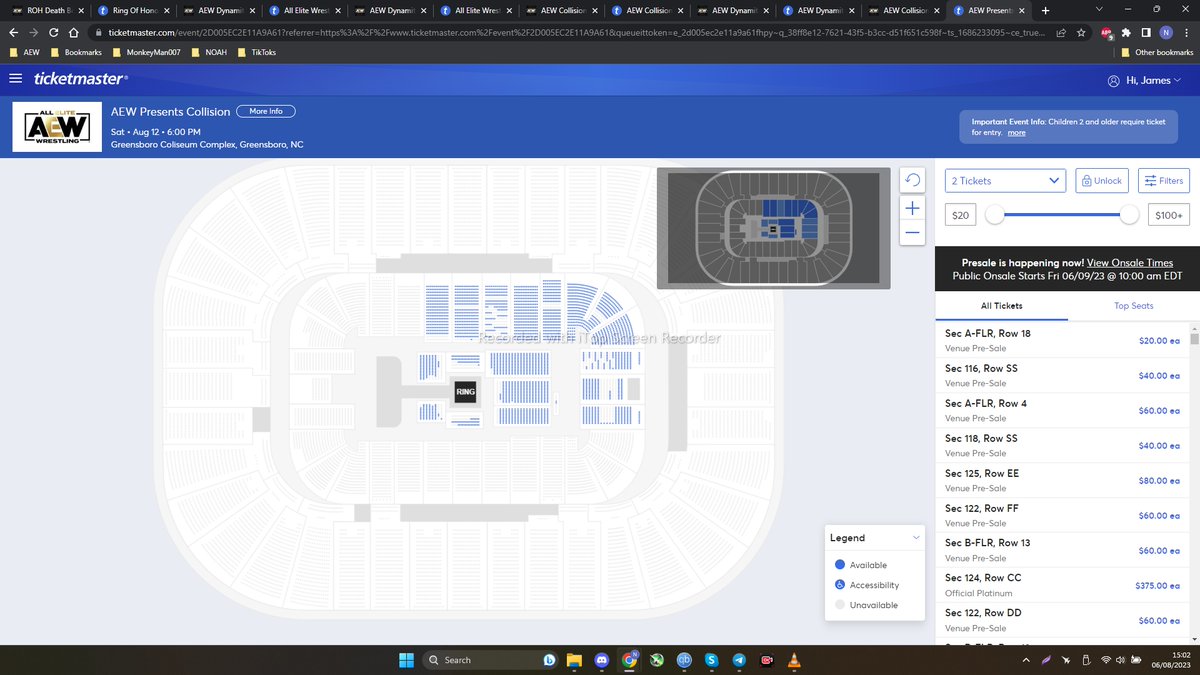The image size is (1200, 675).
Task: Open View Onsale Times link
Action: tap(1129, 262)
